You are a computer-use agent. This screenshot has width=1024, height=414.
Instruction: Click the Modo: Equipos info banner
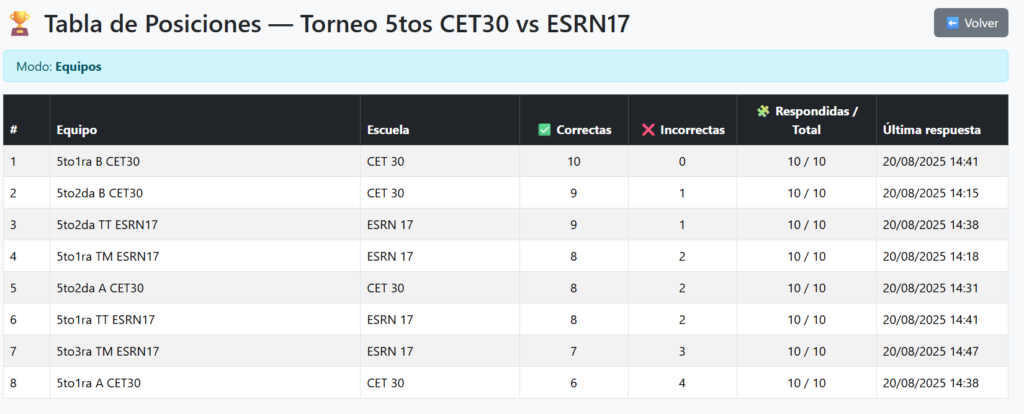click(x=505, y=67)
